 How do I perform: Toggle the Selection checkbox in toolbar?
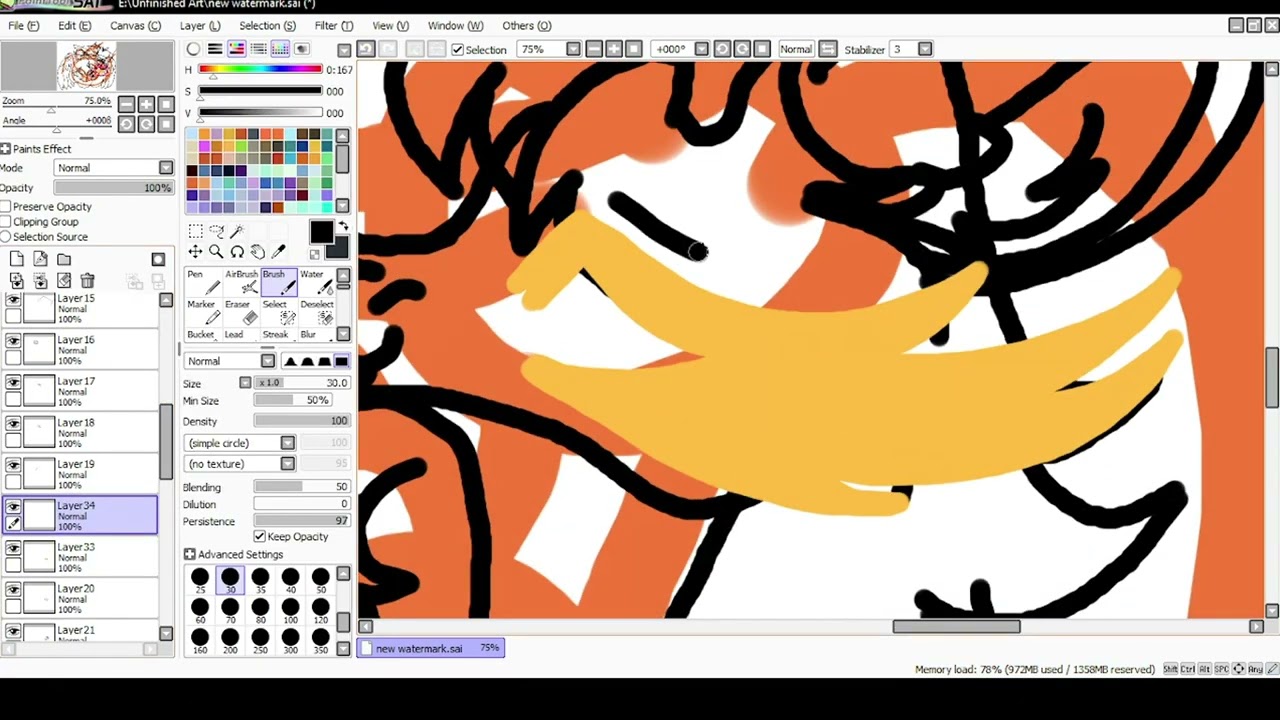pyautogui.click(x=457, y=50)
